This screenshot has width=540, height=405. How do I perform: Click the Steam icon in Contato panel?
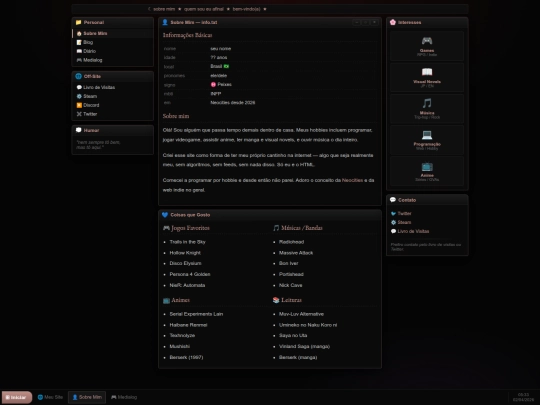(393, 222)
